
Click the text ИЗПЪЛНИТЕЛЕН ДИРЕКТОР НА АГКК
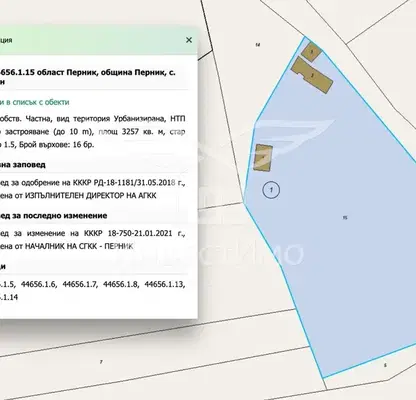point(90,196)
